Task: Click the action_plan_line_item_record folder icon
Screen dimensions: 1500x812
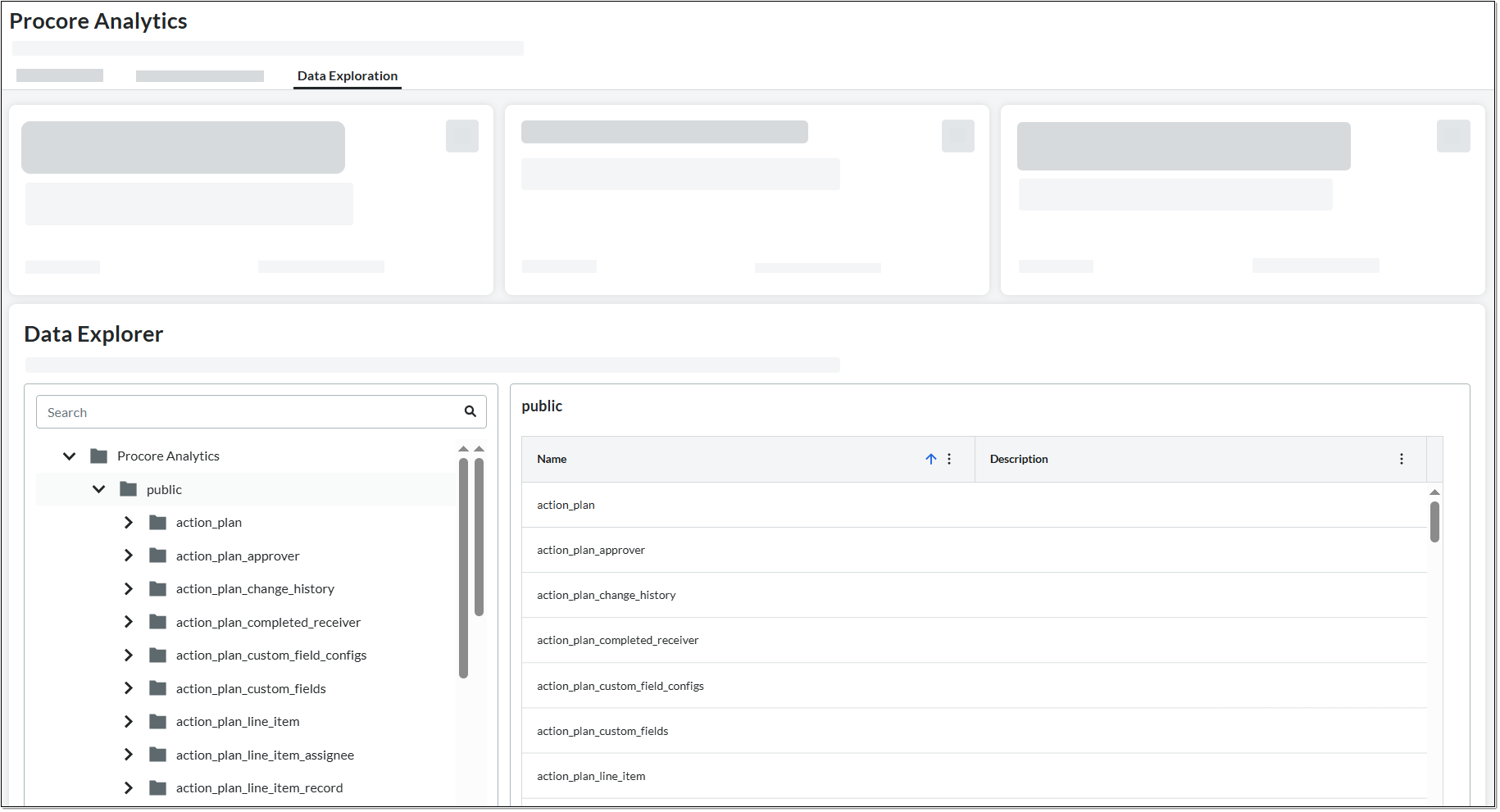Action: (x=158, y=787)
